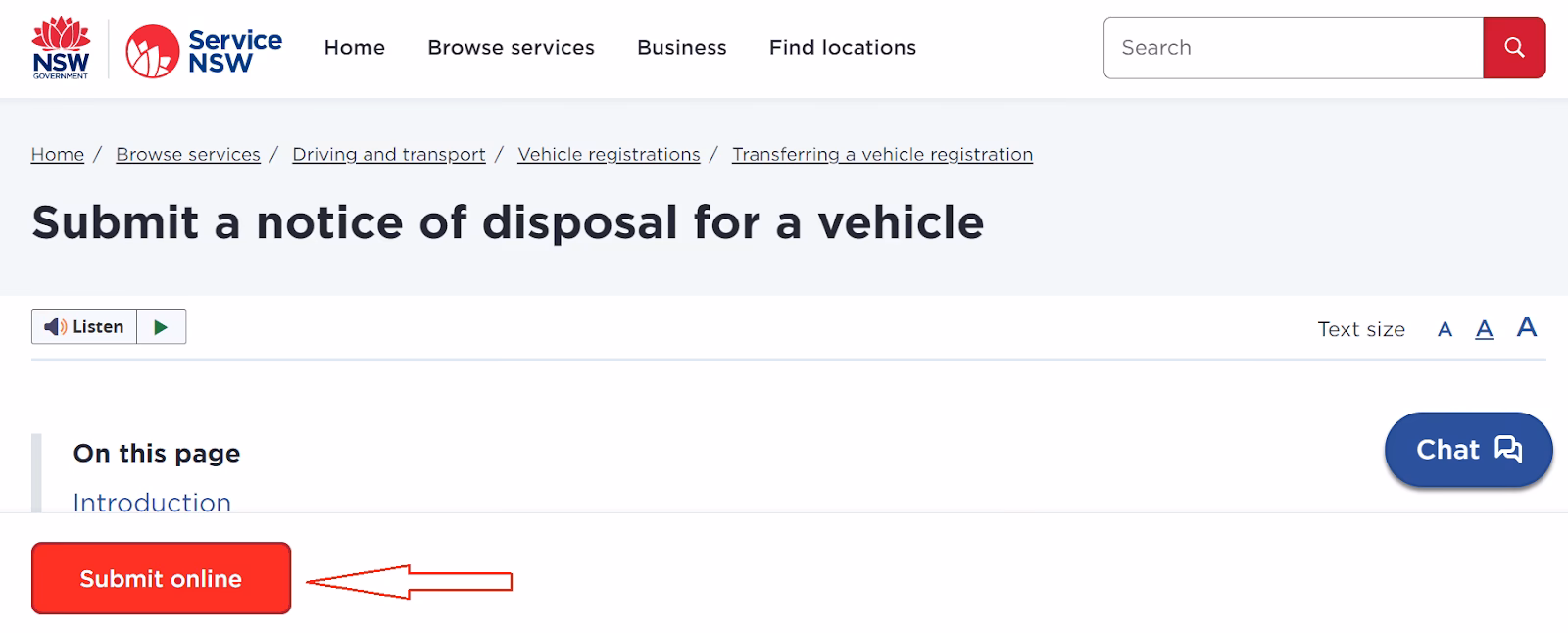Click the smallest text size A control
The width and height of the screenshot is (1568, 633).
point(1445,330)
